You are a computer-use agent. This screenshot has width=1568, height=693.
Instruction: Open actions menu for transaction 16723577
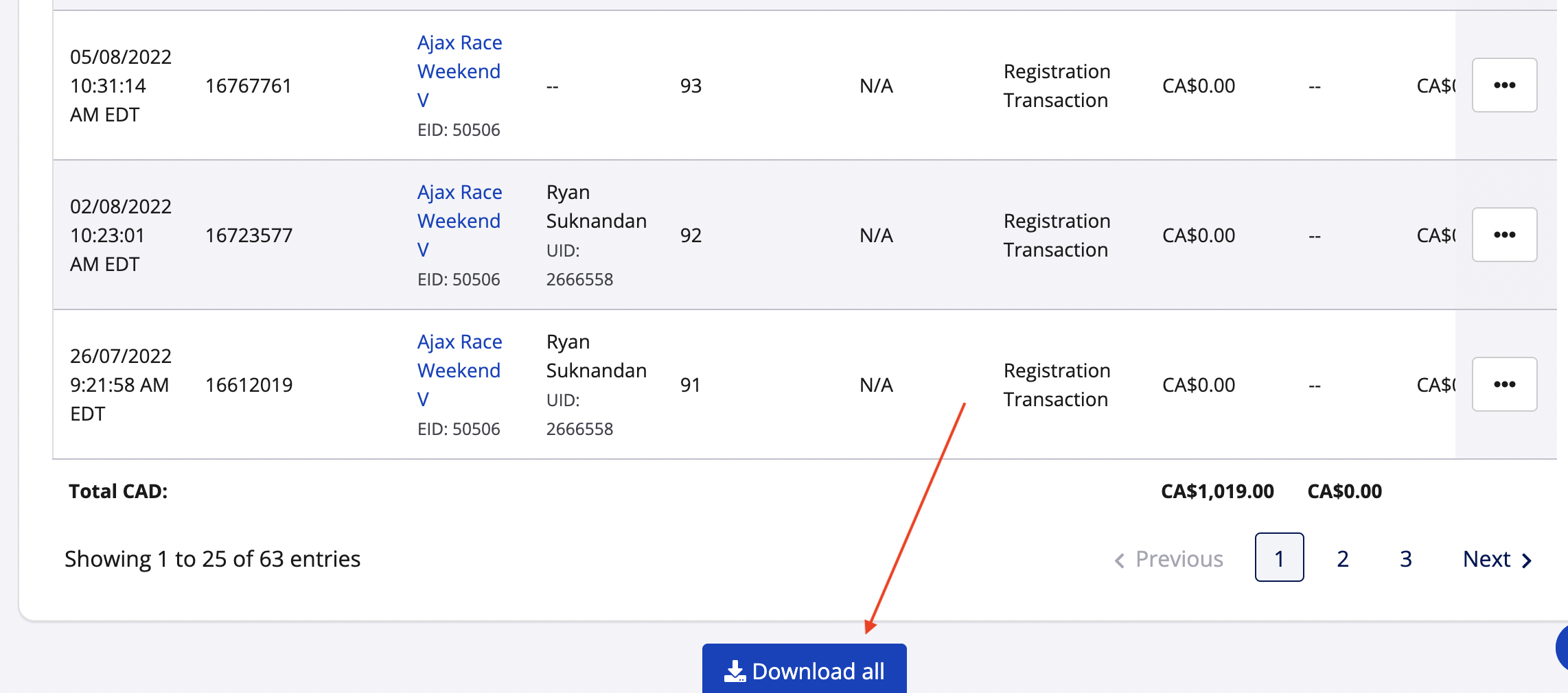(1503, 235)
